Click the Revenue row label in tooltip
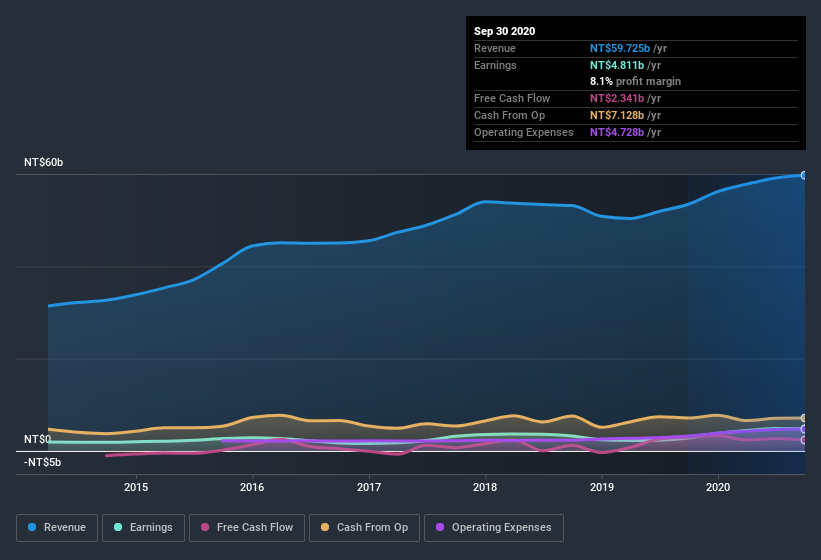The width and height of the screenshot is (821, 560). [495, 48]
